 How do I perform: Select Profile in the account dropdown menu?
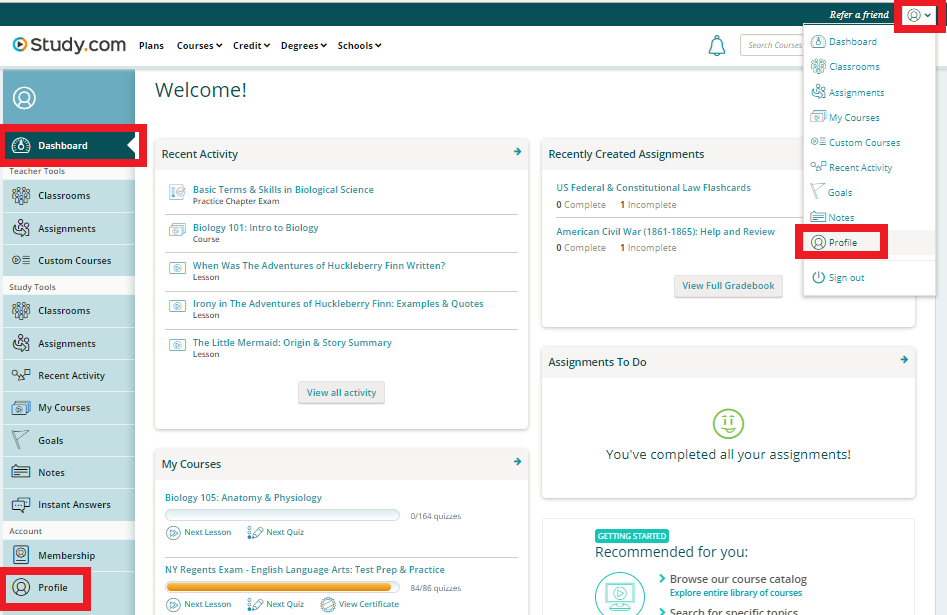click(842, 242)
